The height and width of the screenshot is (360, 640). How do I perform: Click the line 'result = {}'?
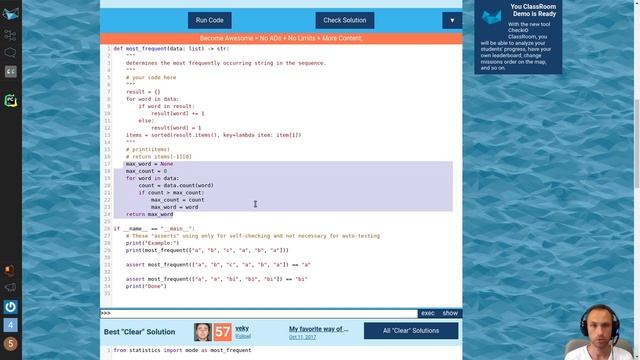tap(143, 92)
